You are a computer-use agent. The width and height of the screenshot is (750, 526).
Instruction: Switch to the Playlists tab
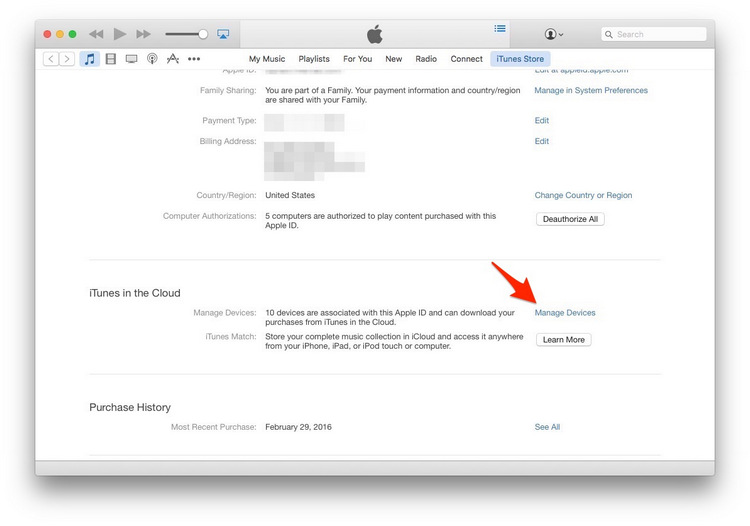tap(314, 59)
